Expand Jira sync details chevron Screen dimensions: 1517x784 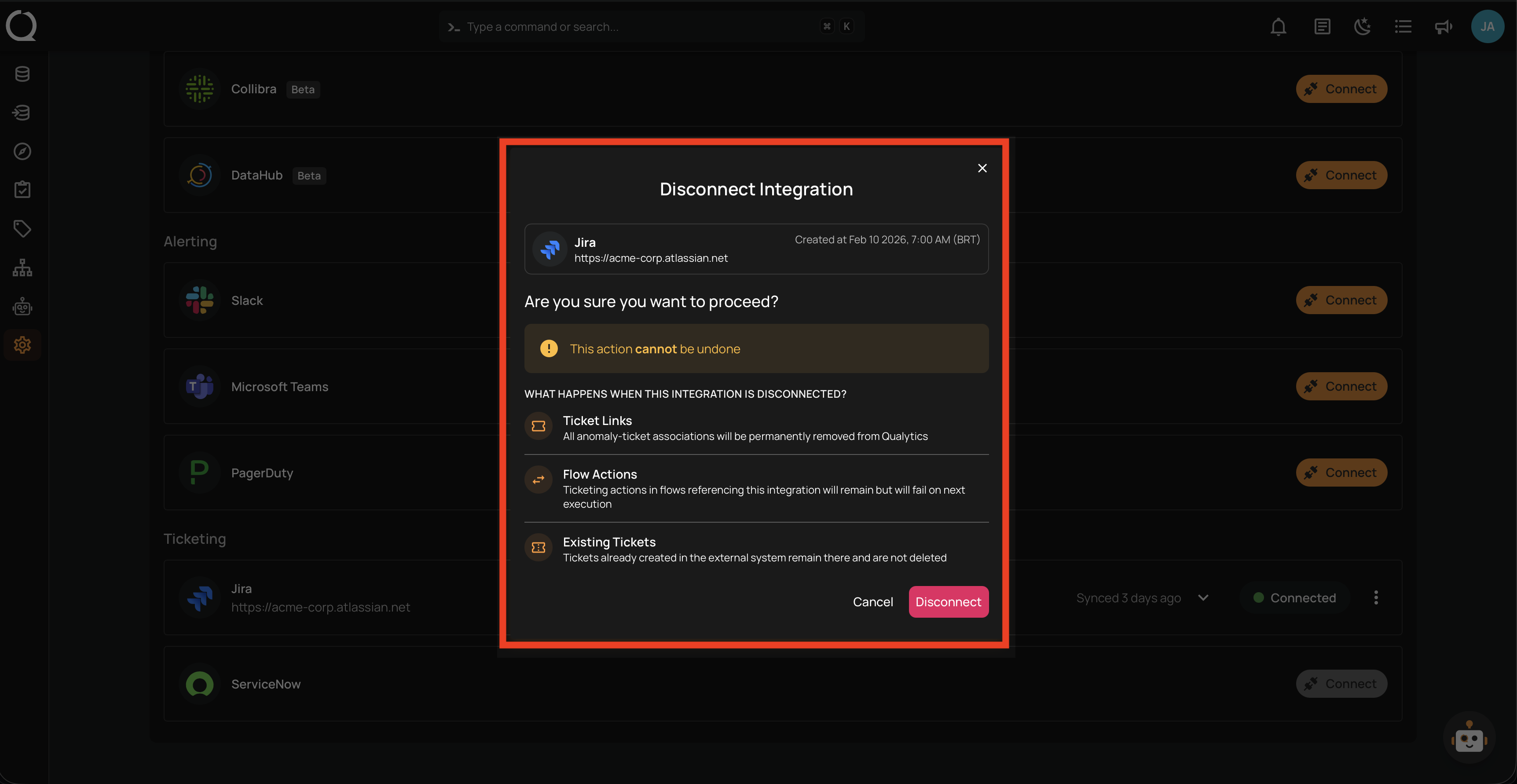(x=1202, y=598)
